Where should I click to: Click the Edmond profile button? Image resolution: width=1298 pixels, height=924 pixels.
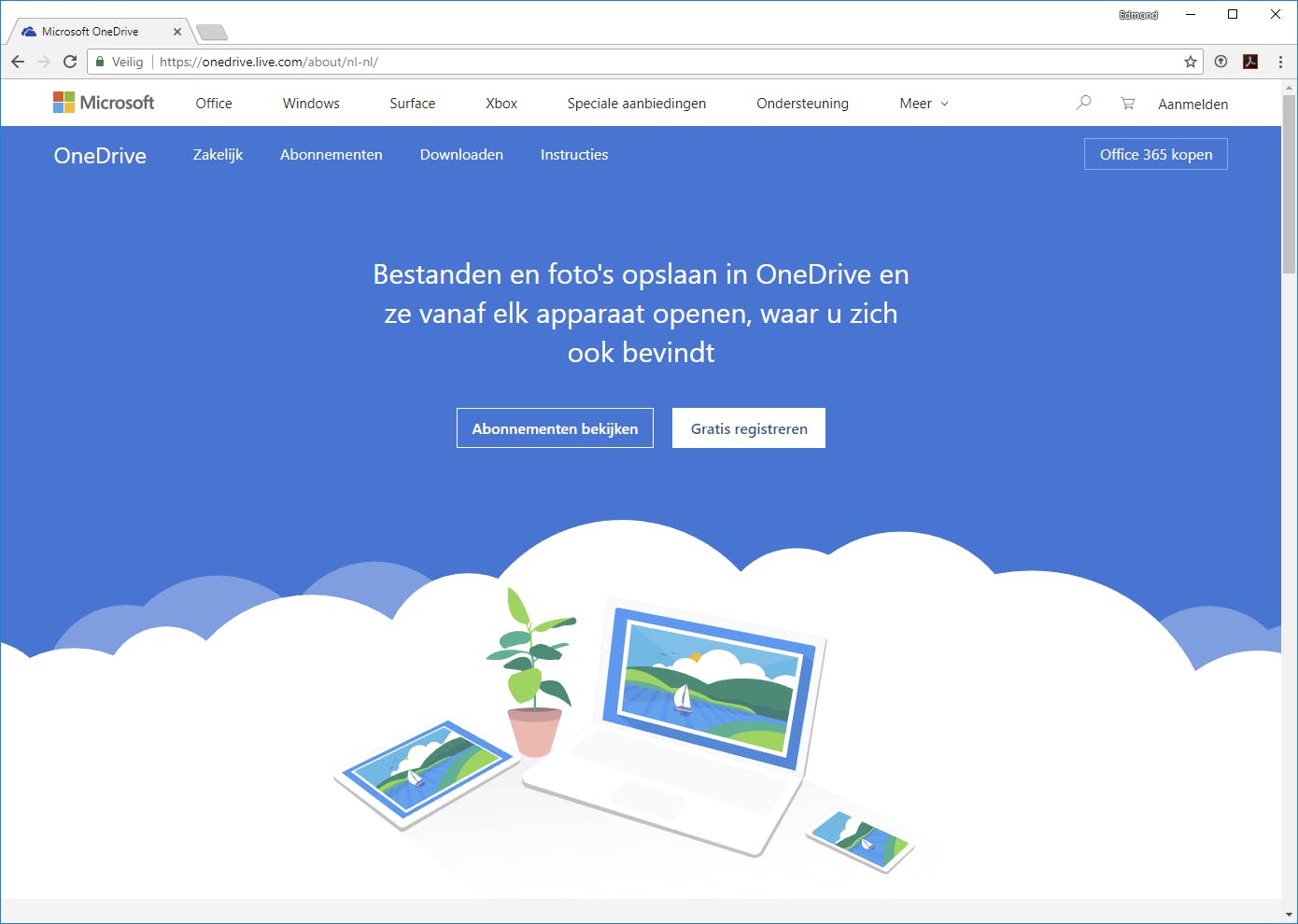[1138, 15]
